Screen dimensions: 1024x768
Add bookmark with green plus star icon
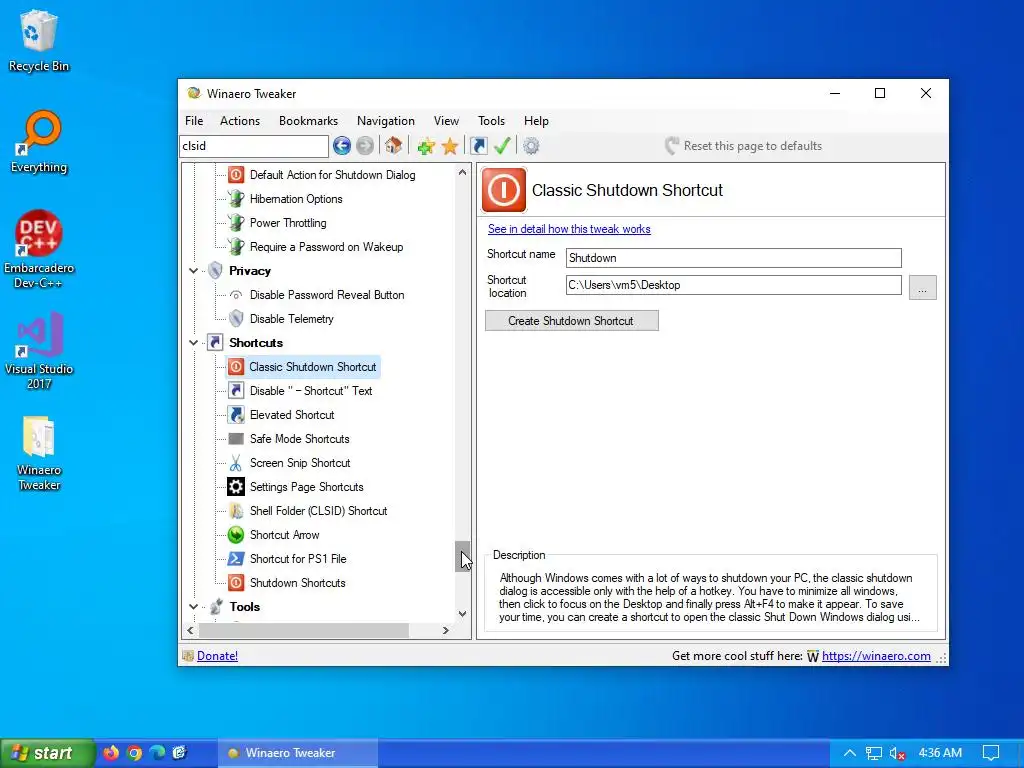tap(426, 146)
